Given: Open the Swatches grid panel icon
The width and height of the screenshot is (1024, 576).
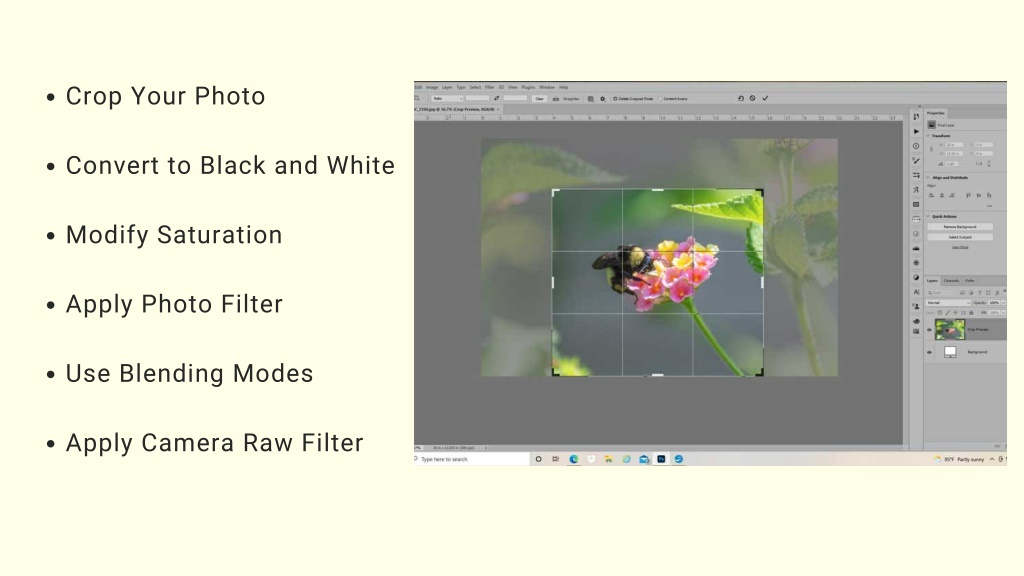Looking at the screenshot, I should click(916, 331).
